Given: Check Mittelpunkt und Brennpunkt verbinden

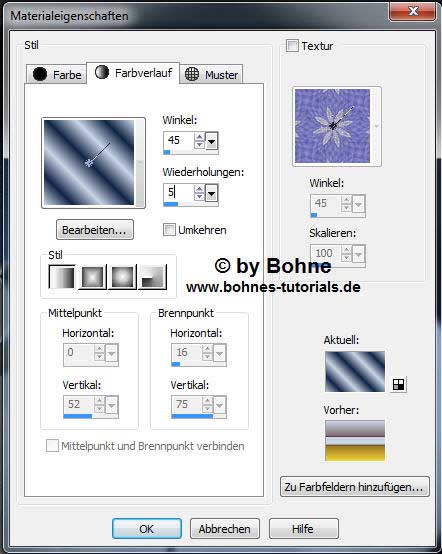Looking at the screenshot, I should 52,446.
